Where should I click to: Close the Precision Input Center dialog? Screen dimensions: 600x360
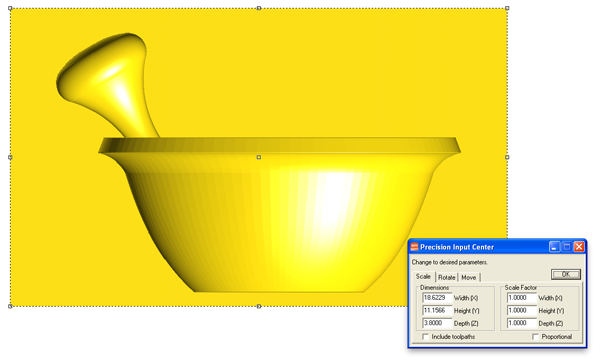click(579, 247)
